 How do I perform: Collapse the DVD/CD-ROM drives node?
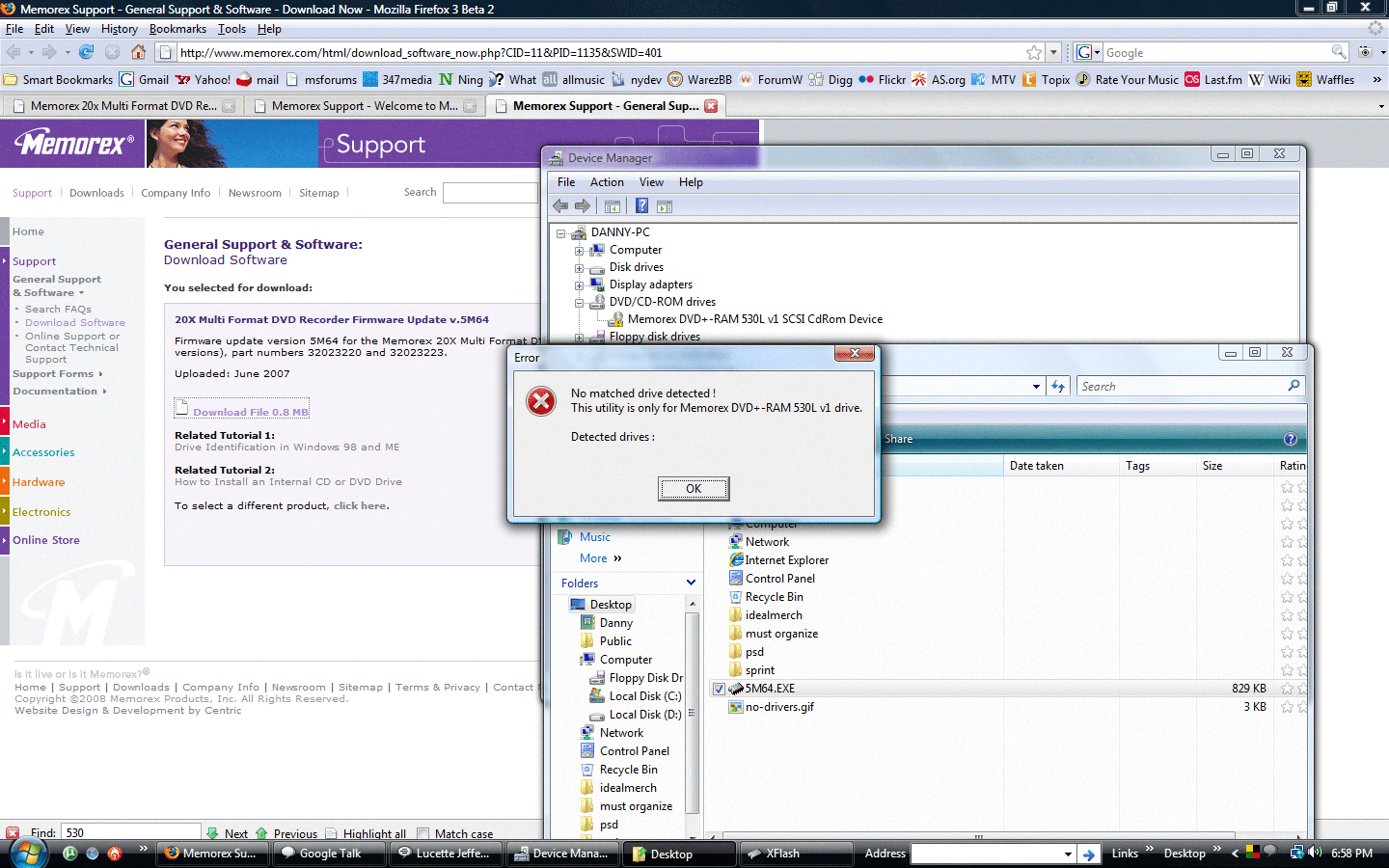click(579, 302)
